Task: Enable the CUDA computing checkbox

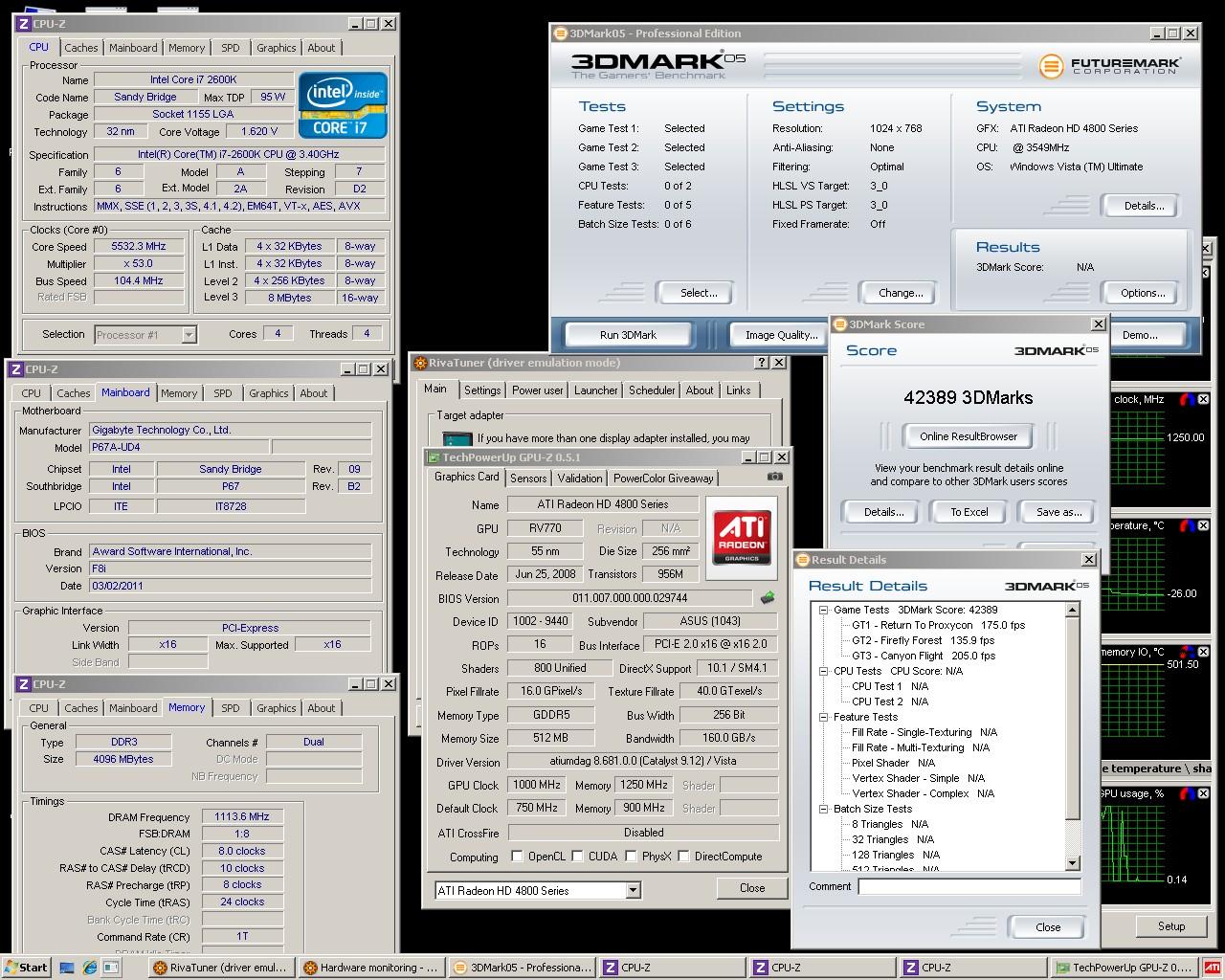Action: 577,857
